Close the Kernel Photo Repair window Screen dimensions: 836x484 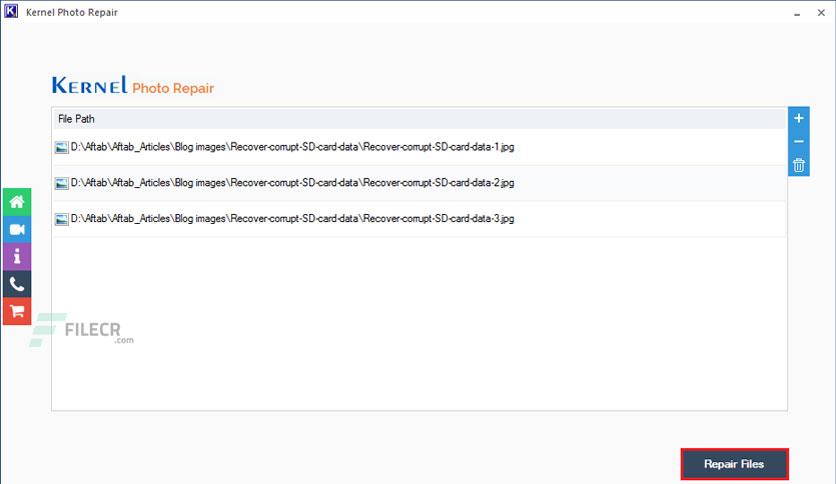click(821, 13)
